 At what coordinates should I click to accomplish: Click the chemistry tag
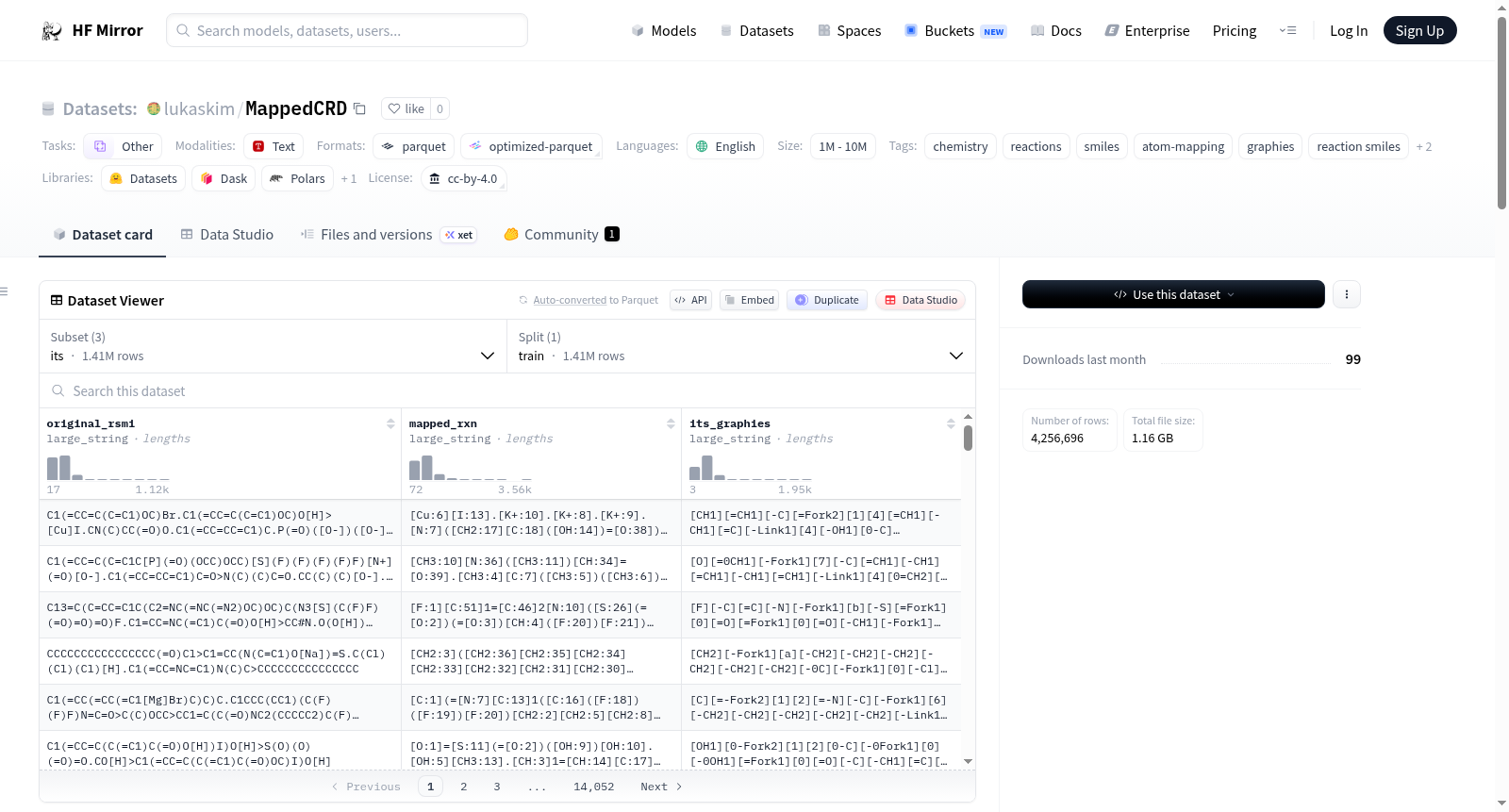click(960, 146)
